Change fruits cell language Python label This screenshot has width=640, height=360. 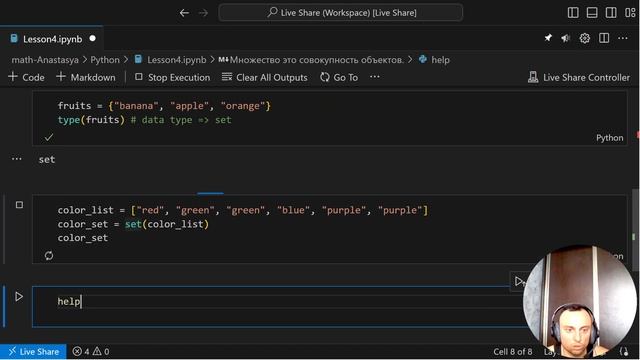[609, 138]
